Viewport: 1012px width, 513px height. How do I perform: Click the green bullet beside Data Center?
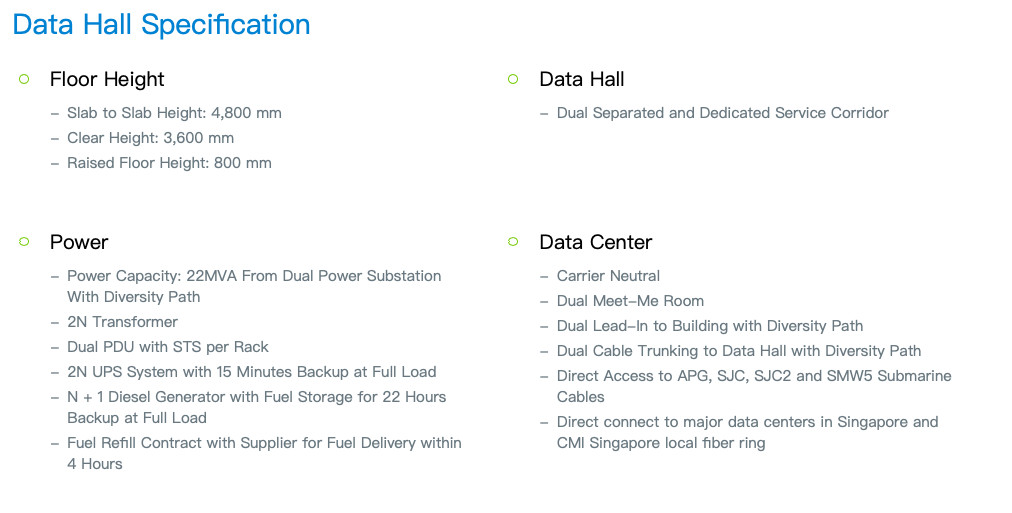coord(513,242)
